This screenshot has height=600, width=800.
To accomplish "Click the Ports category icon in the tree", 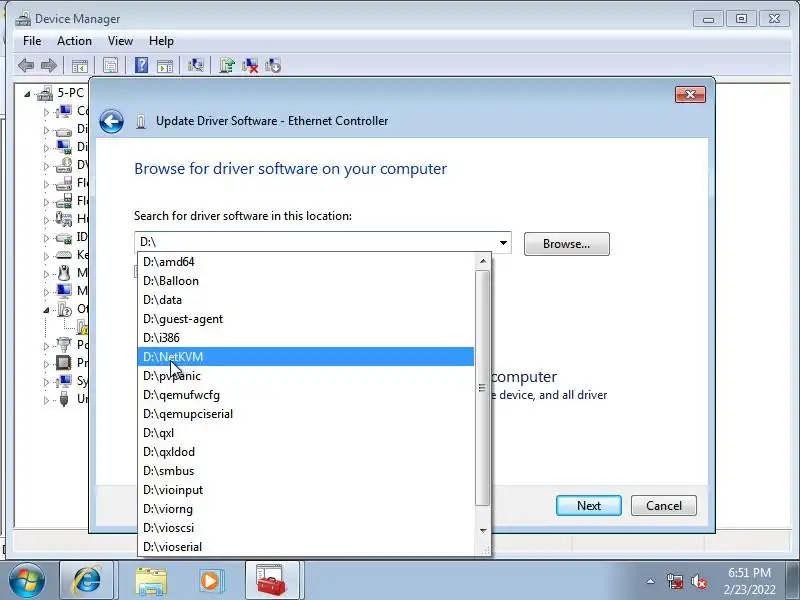I will coord(64,345).
